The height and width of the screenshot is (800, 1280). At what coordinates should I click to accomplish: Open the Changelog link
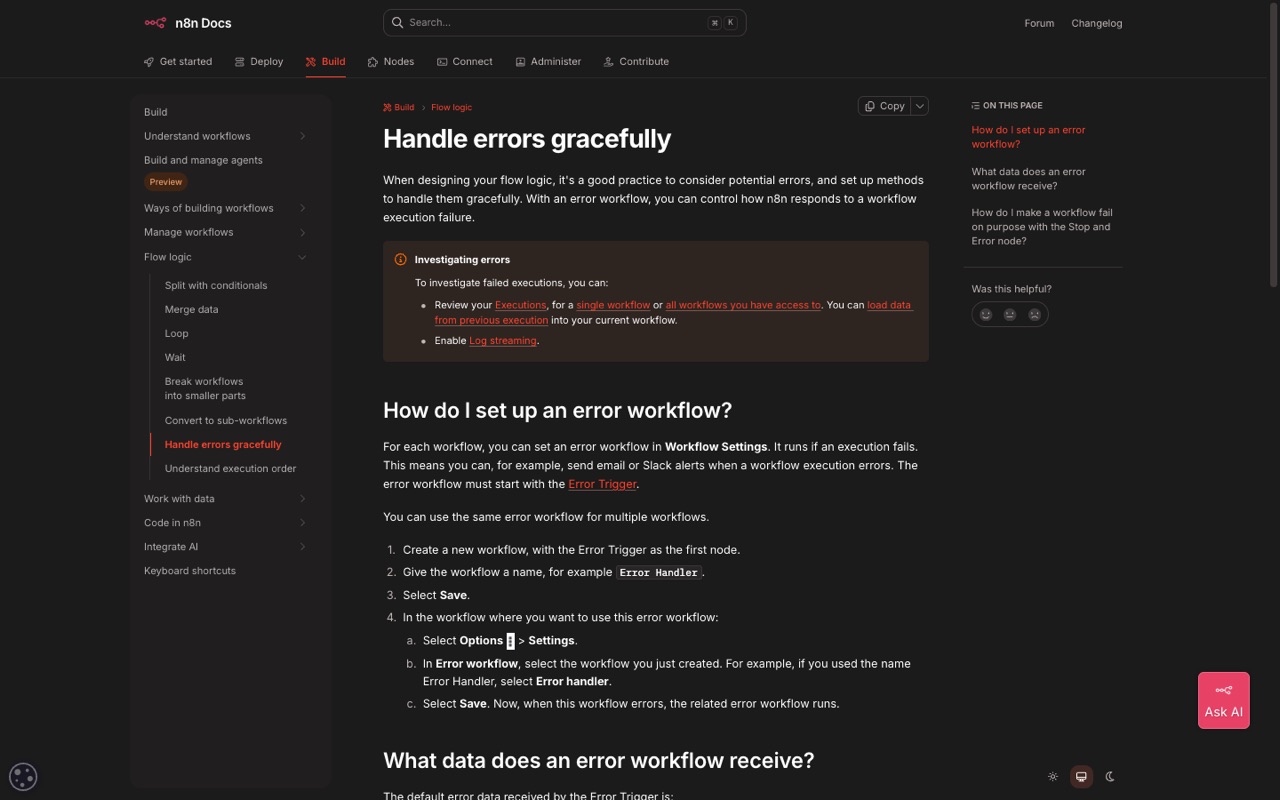pos(1097,23)
